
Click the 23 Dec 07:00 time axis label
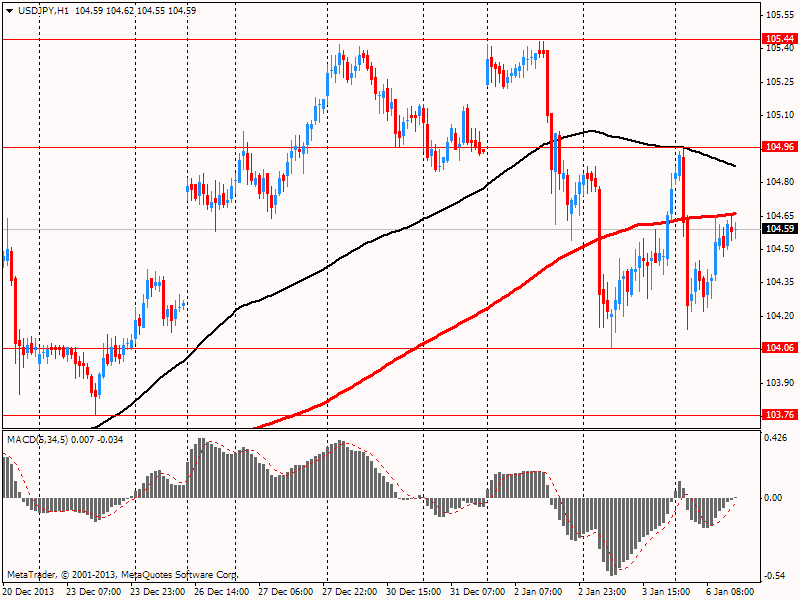(x=94, y=591)
